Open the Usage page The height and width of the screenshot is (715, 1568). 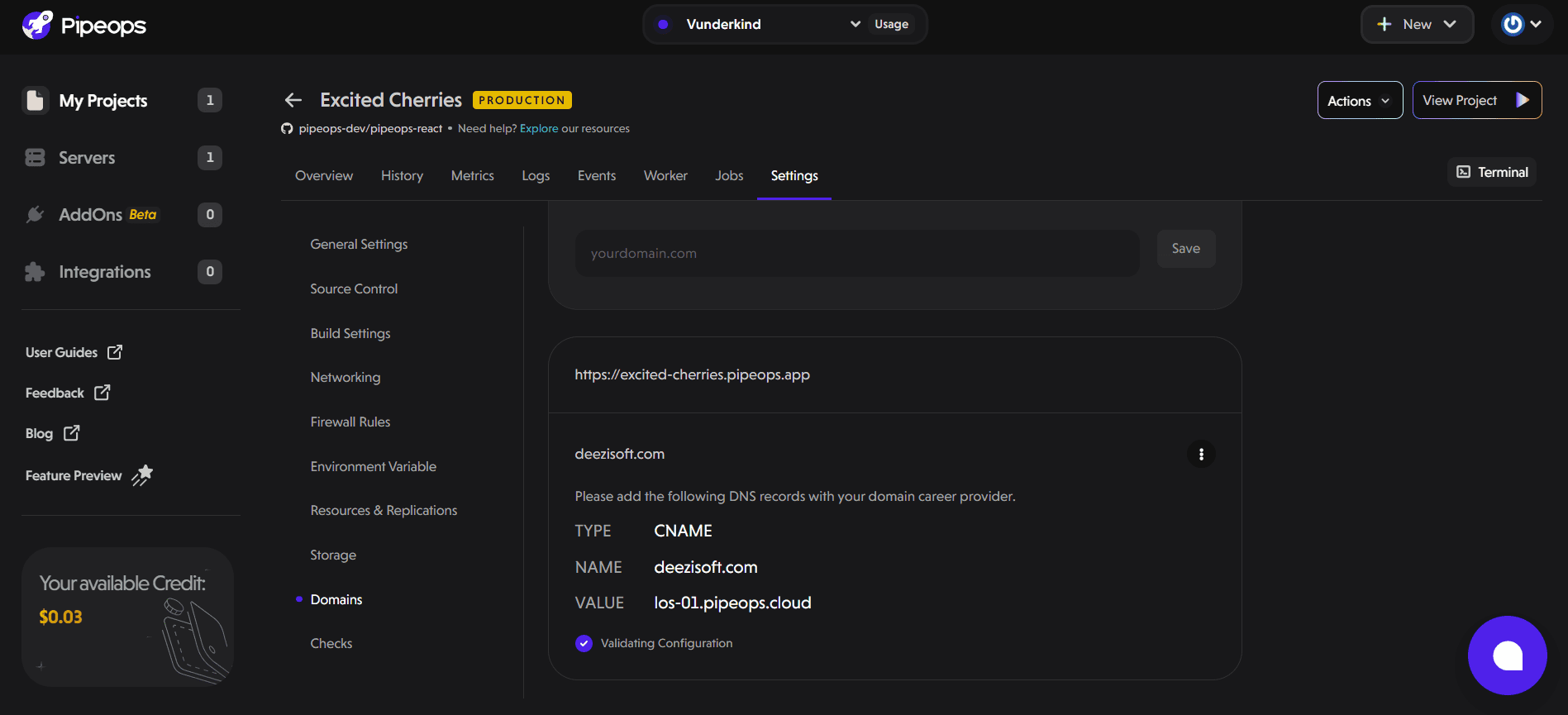[891, 25]
